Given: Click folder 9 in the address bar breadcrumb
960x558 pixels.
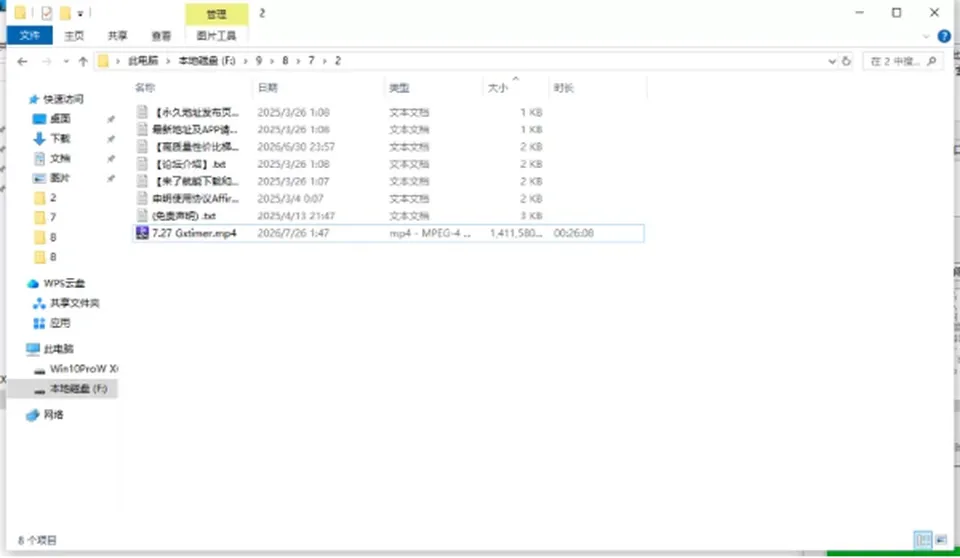Looking at the screenshot, I should coord(258,61).
